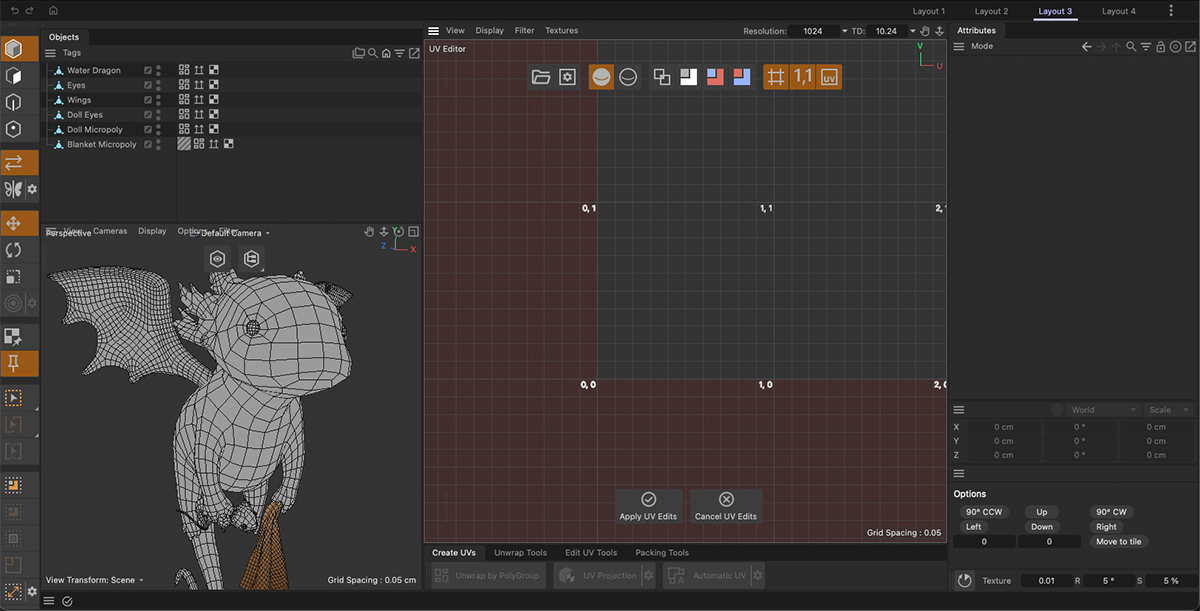Open the Load Texture folder icon in UV Editor
Viewport: 1200px width, 611px height.
click(541, 77)
